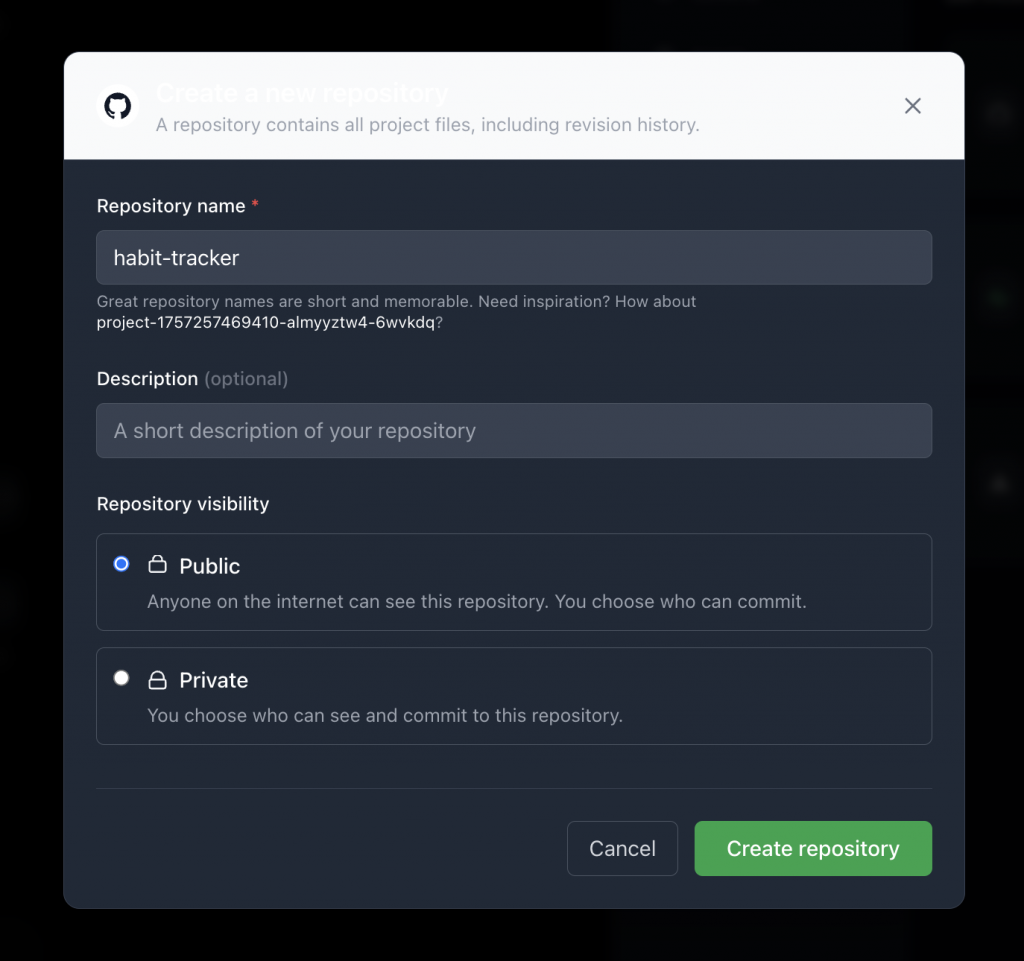Select the Public radio button

pos(122,564)
